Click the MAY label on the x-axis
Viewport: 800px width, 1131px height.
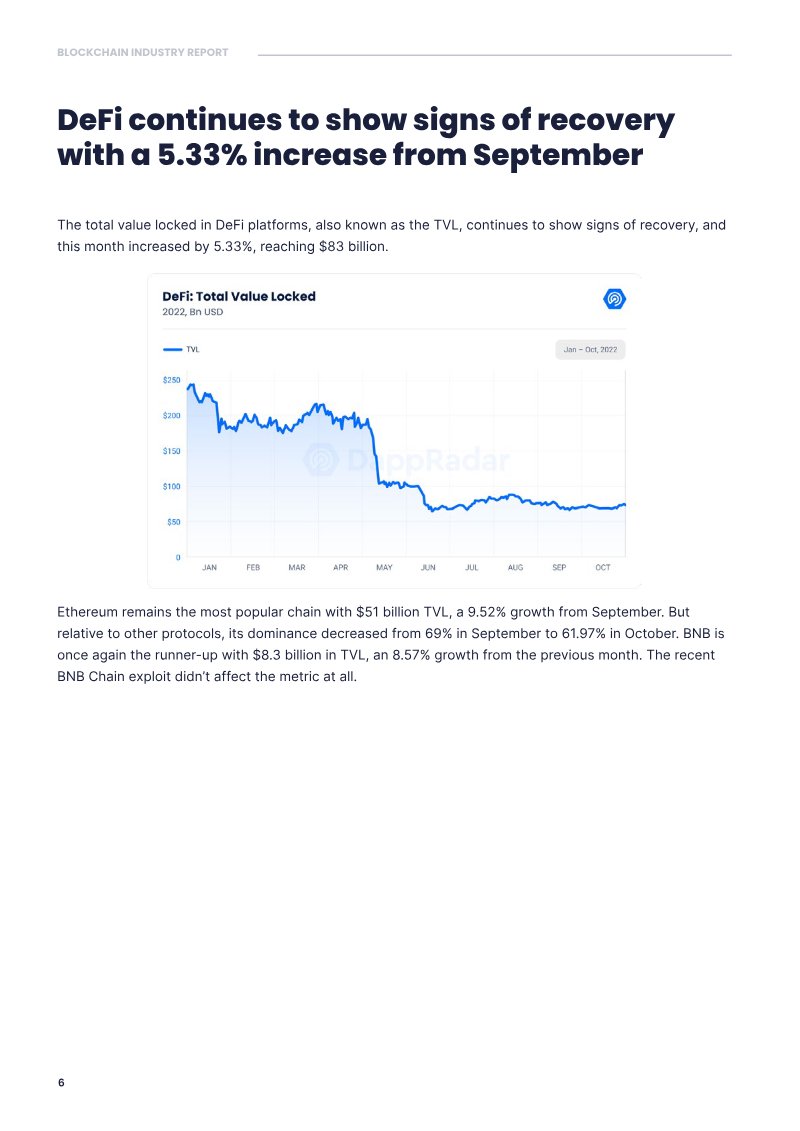point(384,568)
